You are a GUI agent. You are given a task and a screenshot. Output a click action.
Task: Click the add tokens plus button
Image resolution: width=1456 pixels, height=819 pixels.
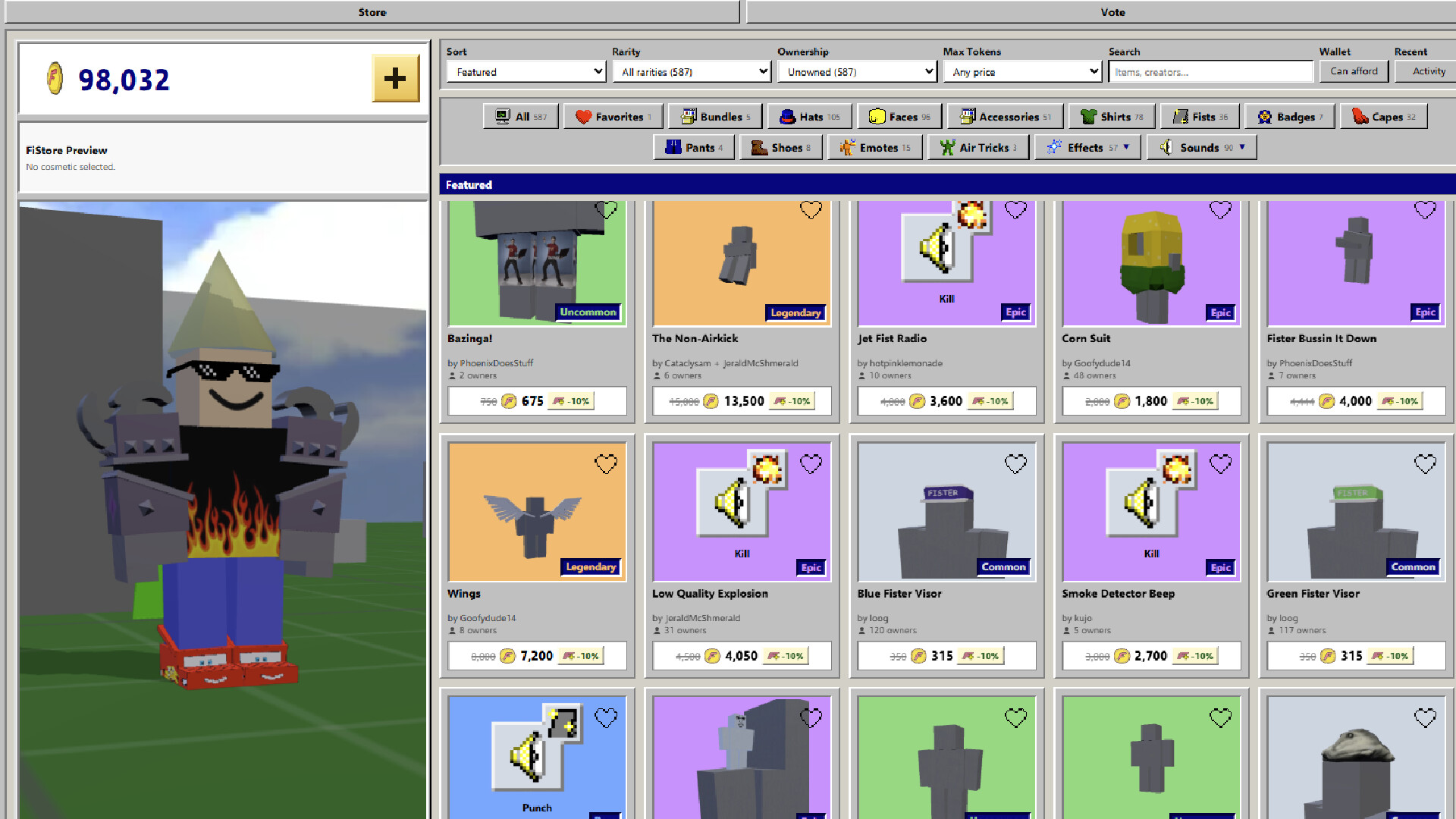pos(395,78)
